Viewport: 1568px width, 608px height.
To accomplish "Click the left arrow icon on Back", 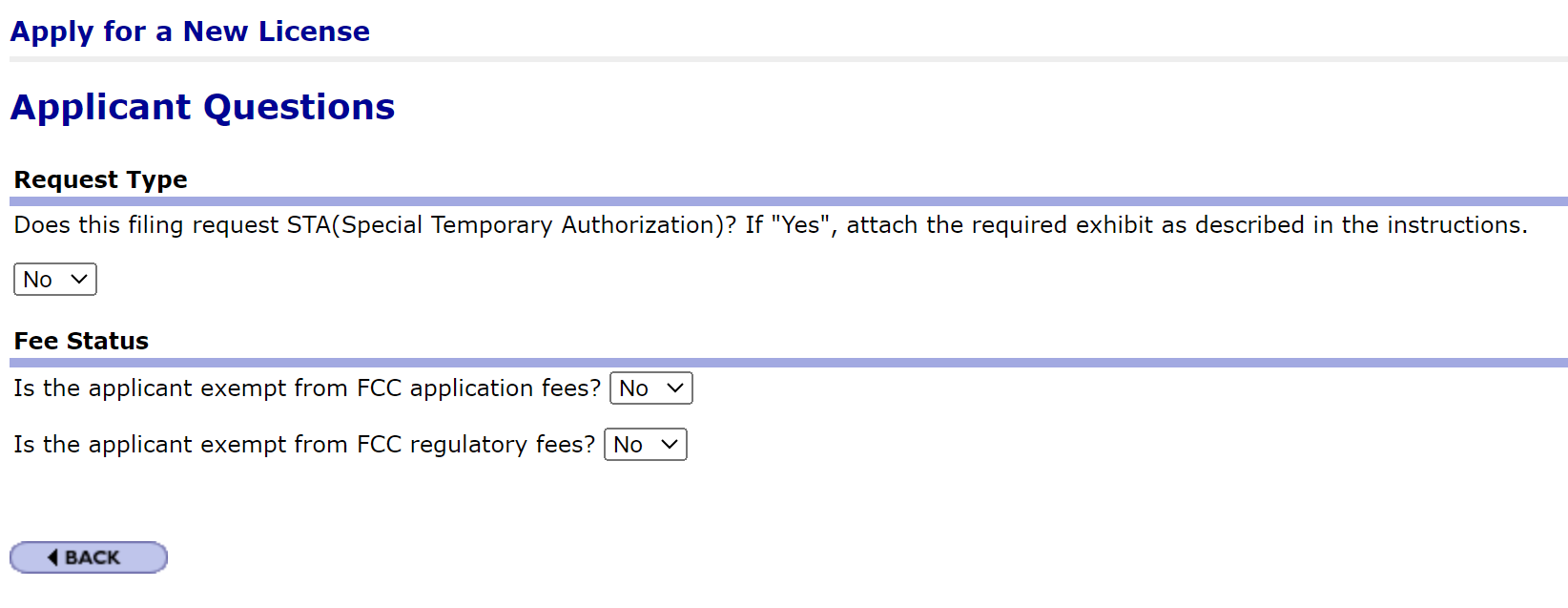I will tap(52, 557).
